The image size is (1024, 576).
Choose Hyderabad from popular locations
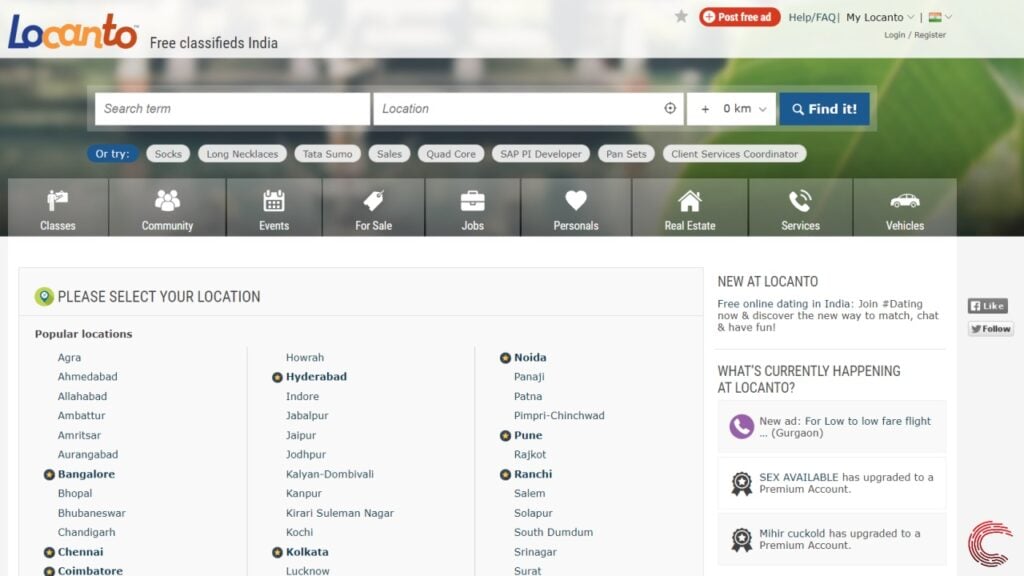point(316,377)
